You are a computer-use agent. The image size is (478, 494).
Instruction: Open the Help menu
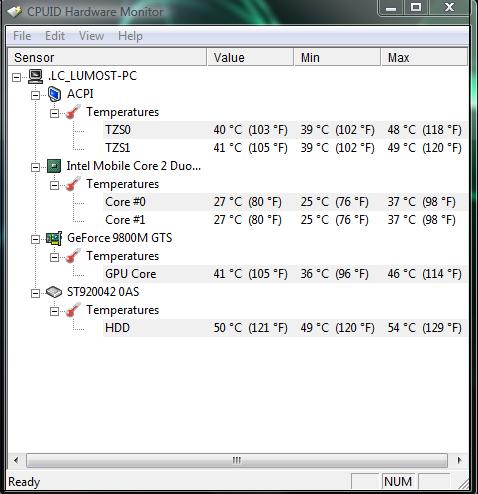click(130, 36)
